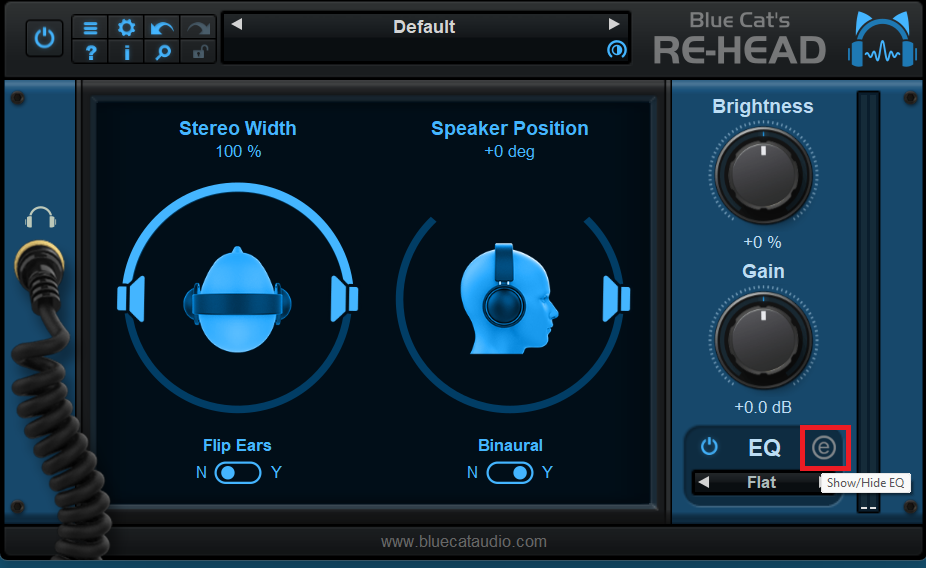Click the blue cat headphones logo
This screenshot has width=926, height=568.
pos(882,38)
